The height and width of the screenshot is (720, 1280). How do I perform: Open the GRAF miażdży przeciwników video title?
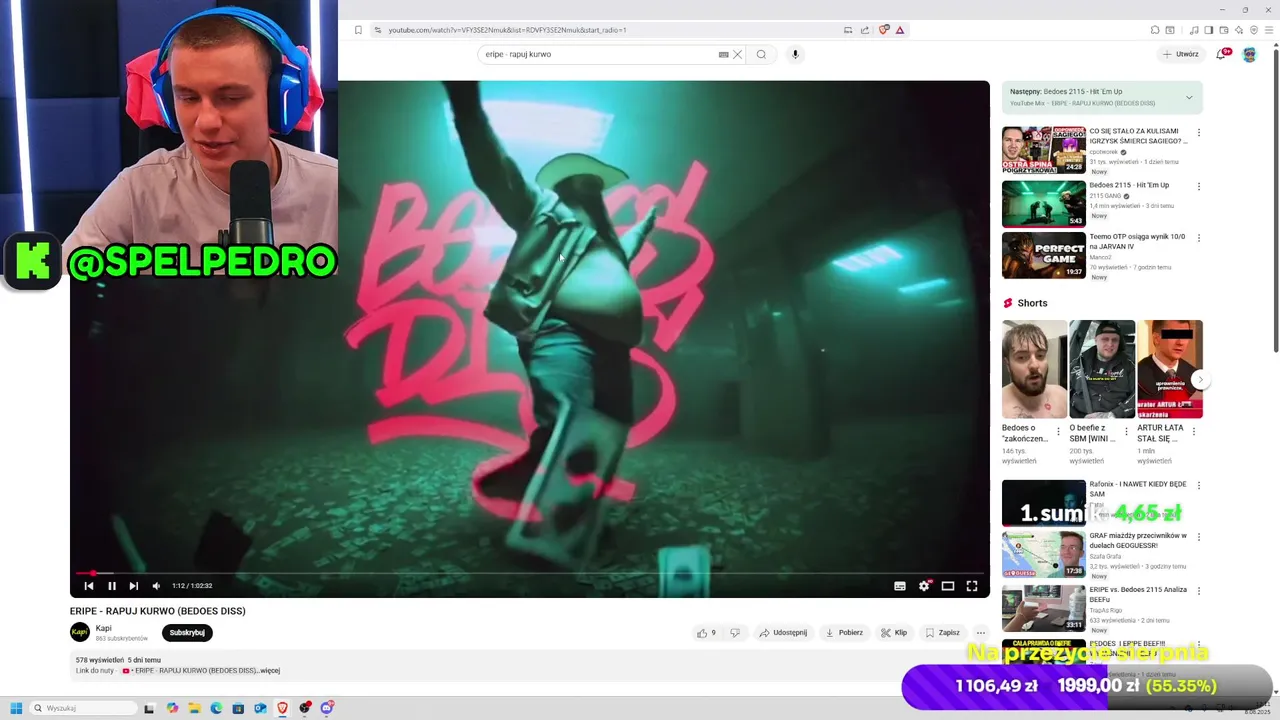point(1137,540)
